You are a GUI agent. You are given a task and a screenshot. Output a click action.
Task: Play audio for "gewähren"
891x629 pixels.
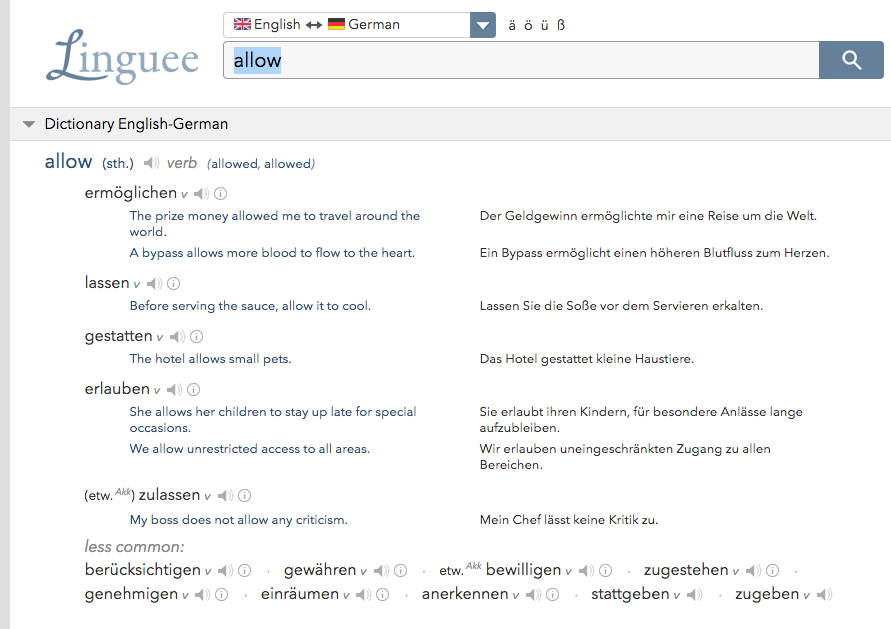pyautogui.click(x=380, y=570)
